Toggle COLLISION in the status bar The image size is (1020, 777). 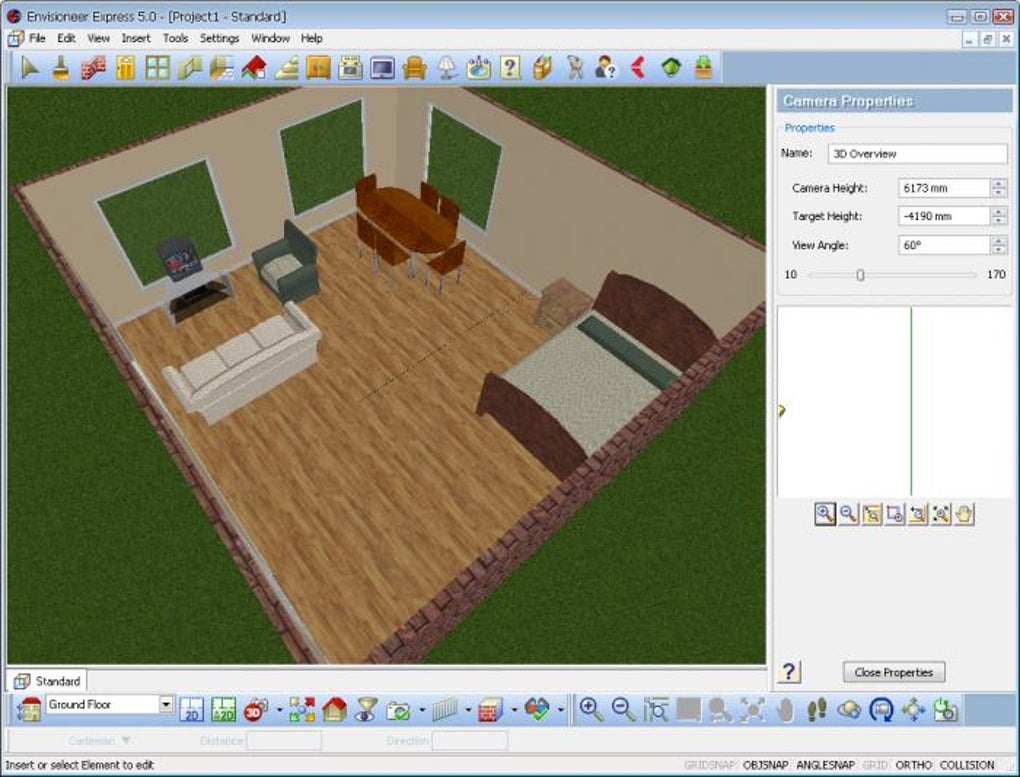click(x=967, y=765)
